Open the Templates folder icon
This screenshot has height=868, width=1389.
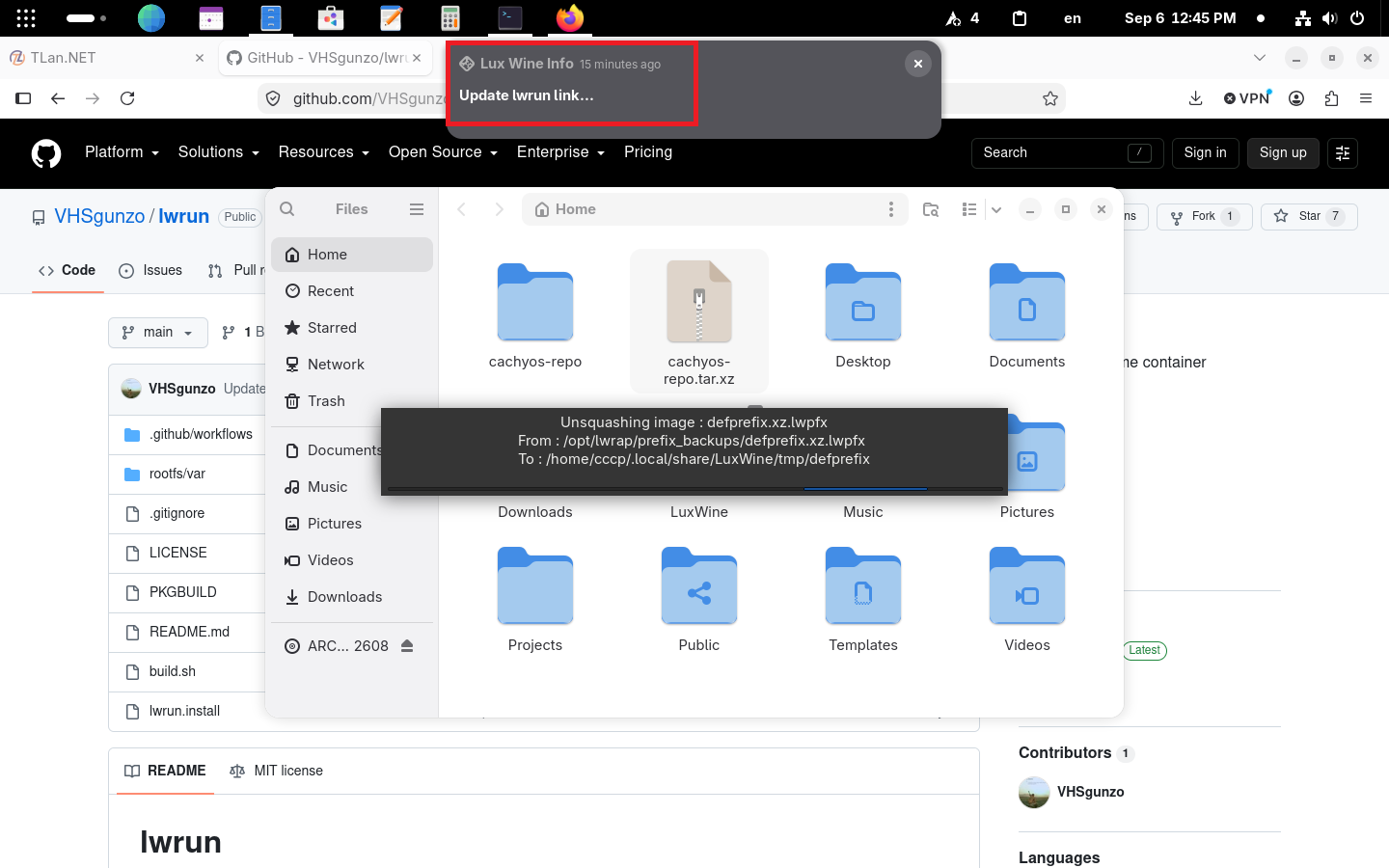point(863,586)
